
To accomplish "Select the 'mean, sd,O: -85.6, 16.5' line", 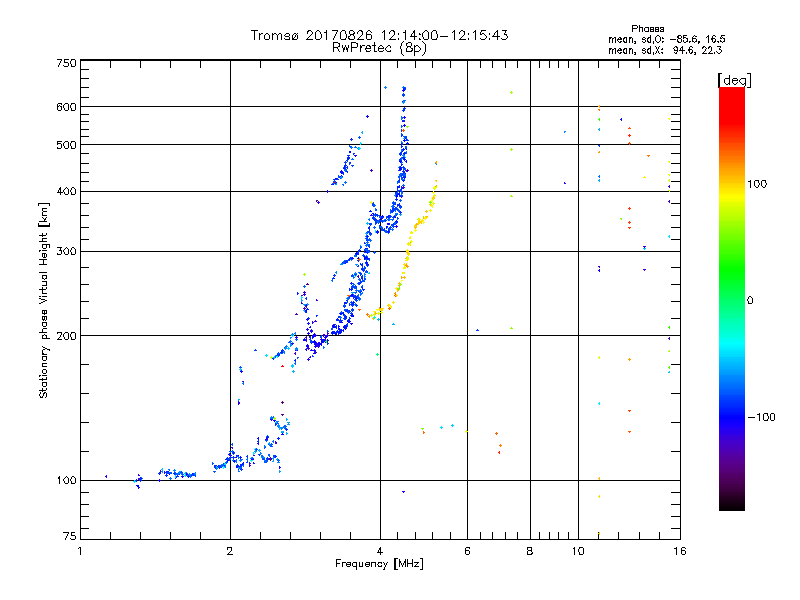I will click(x=667, y=39).
